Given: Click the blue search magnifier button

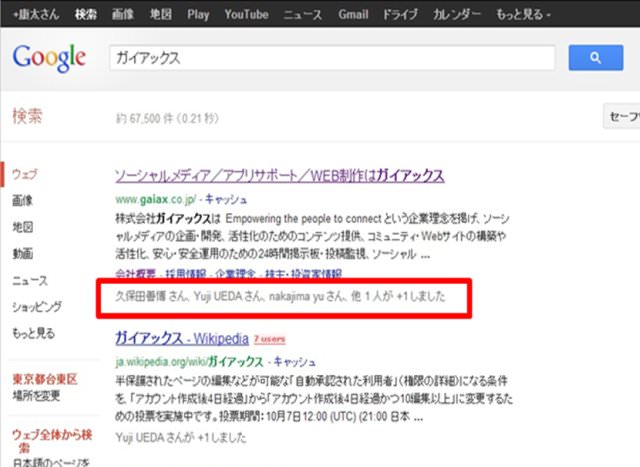Looking at the screenshot, I should click(x=596, y=58).
